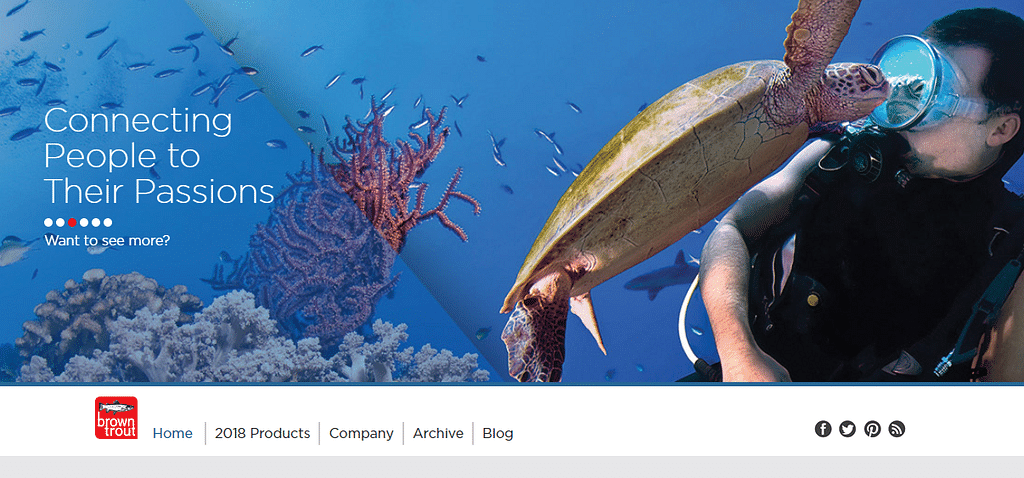Open the Company menu item
Viewport: 1024px width, 478px height.
[361, 434]
